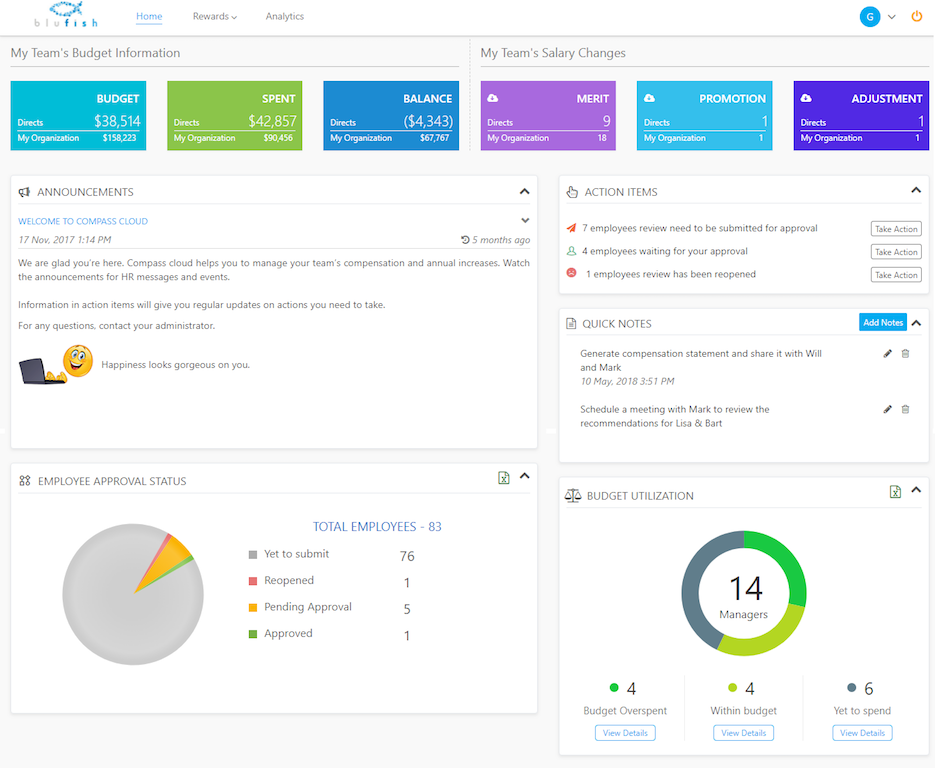Edit the Schedule a meeting note
This screenshot has width=935, height=768.
pos(888,409)
